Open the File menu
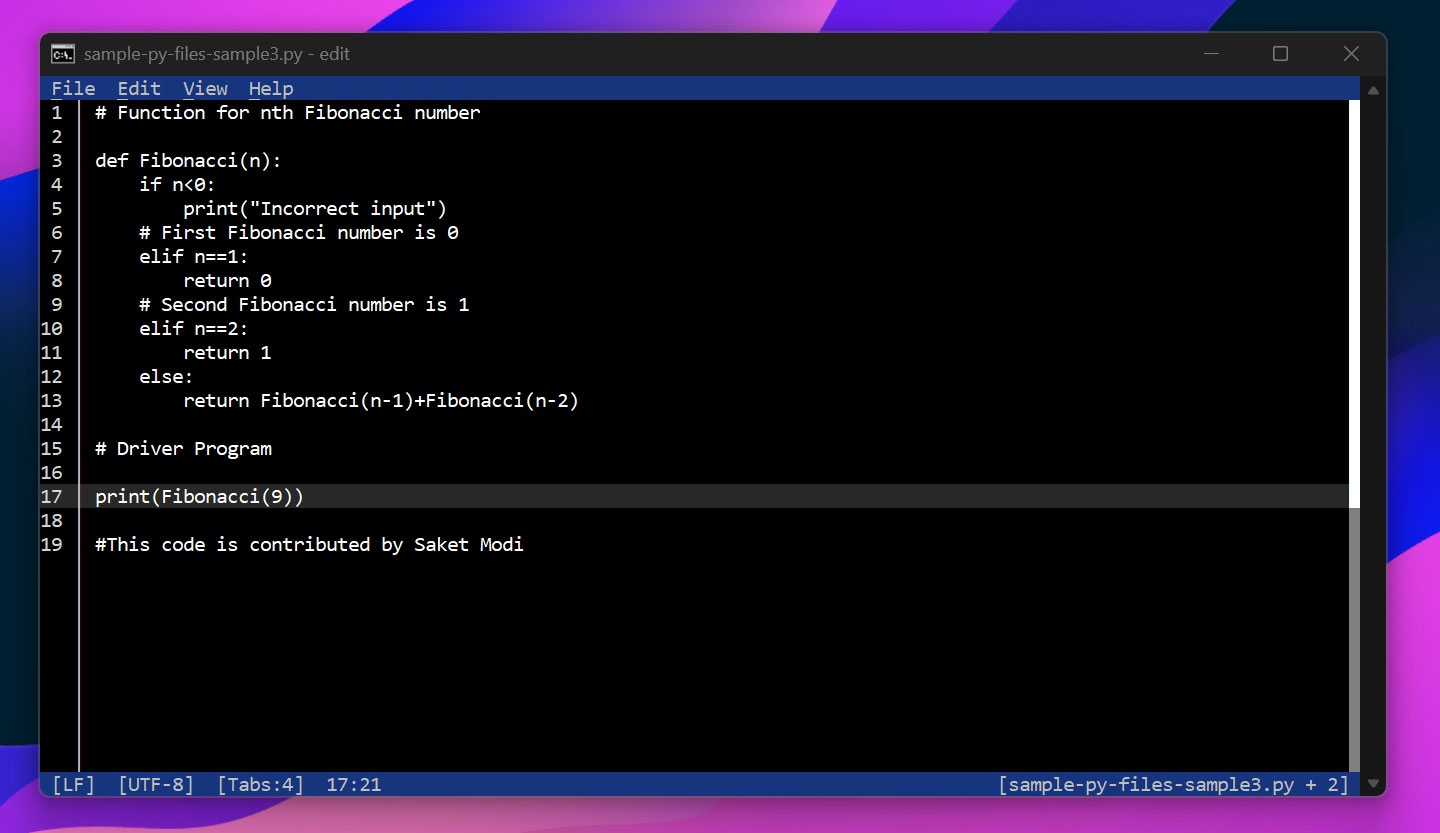The width and height of the screenshot is (1440, 833). [x=73, y=88]
